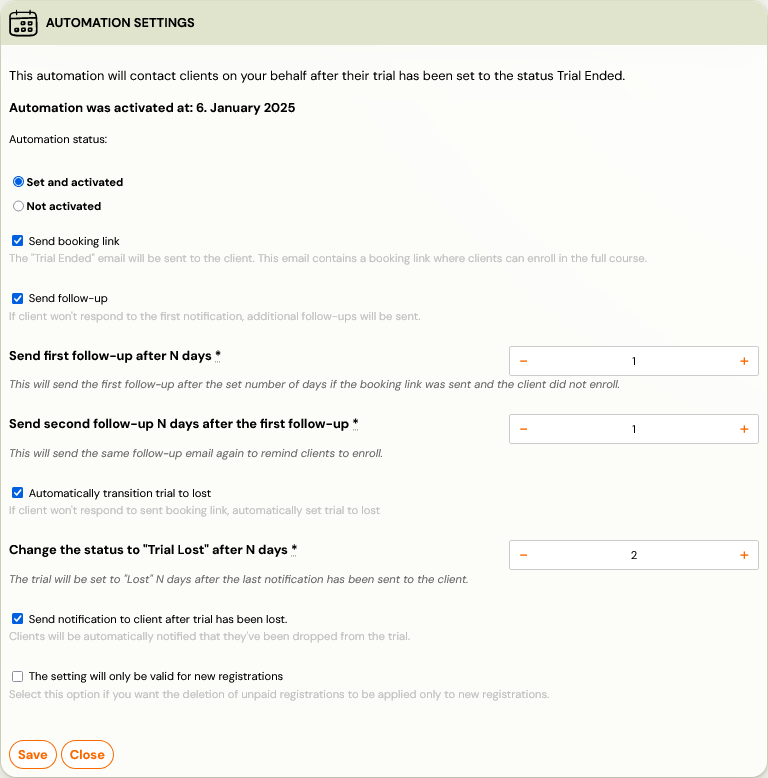Select the 'Set and activated' radio option

18,182
